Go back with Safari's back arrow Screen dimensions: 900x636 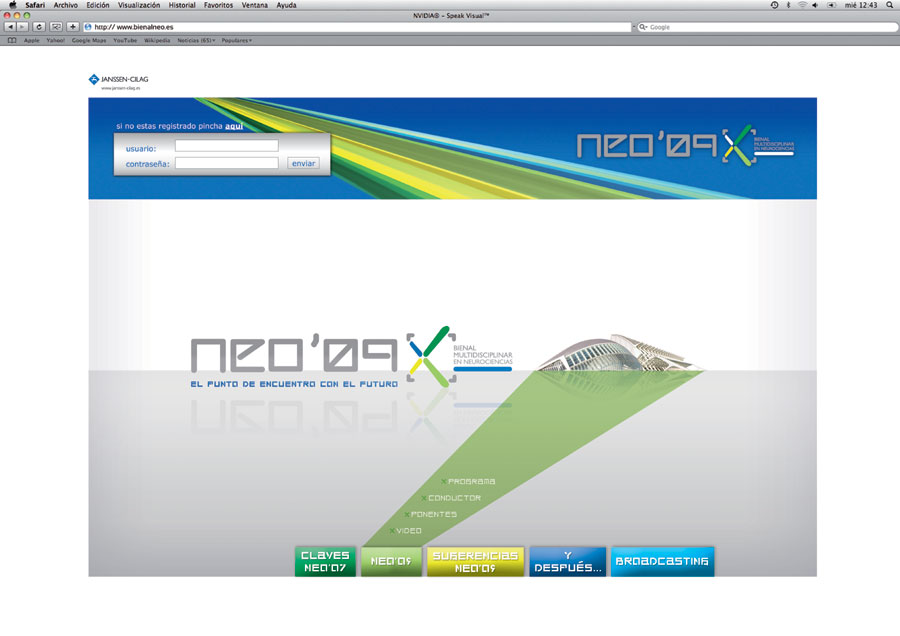(x=10, y=27)
